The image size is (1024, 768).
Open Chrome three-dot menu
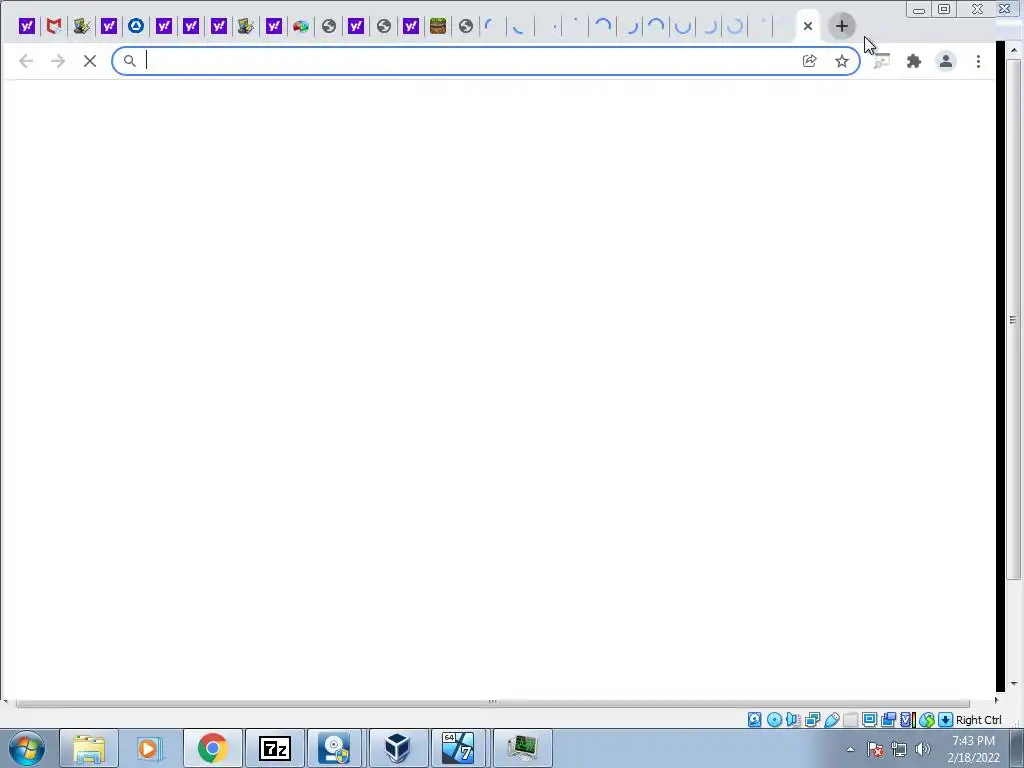click(978, 61)
